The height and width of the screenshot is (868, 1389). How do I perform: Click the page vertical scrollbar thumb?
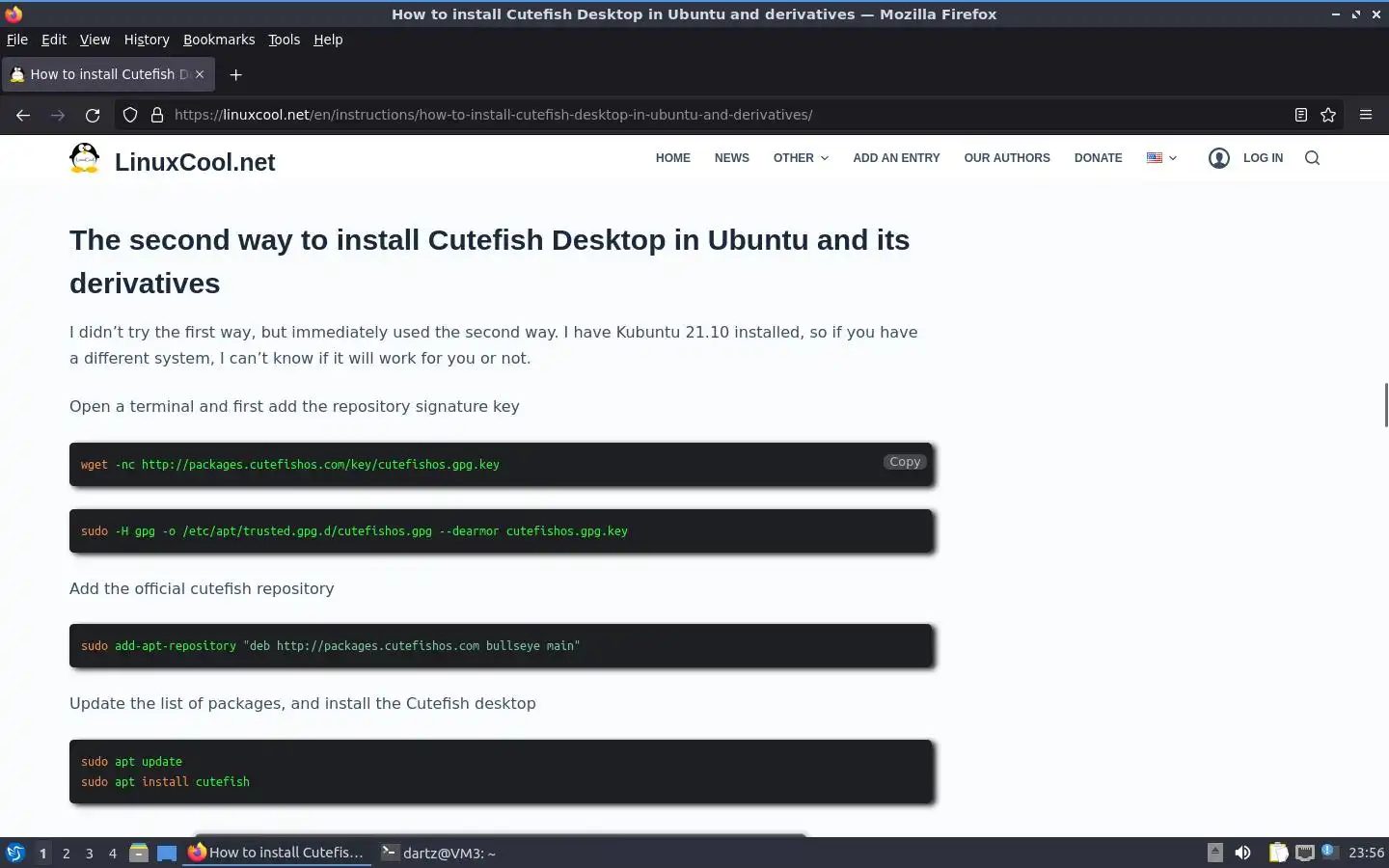coord(1386,405)
